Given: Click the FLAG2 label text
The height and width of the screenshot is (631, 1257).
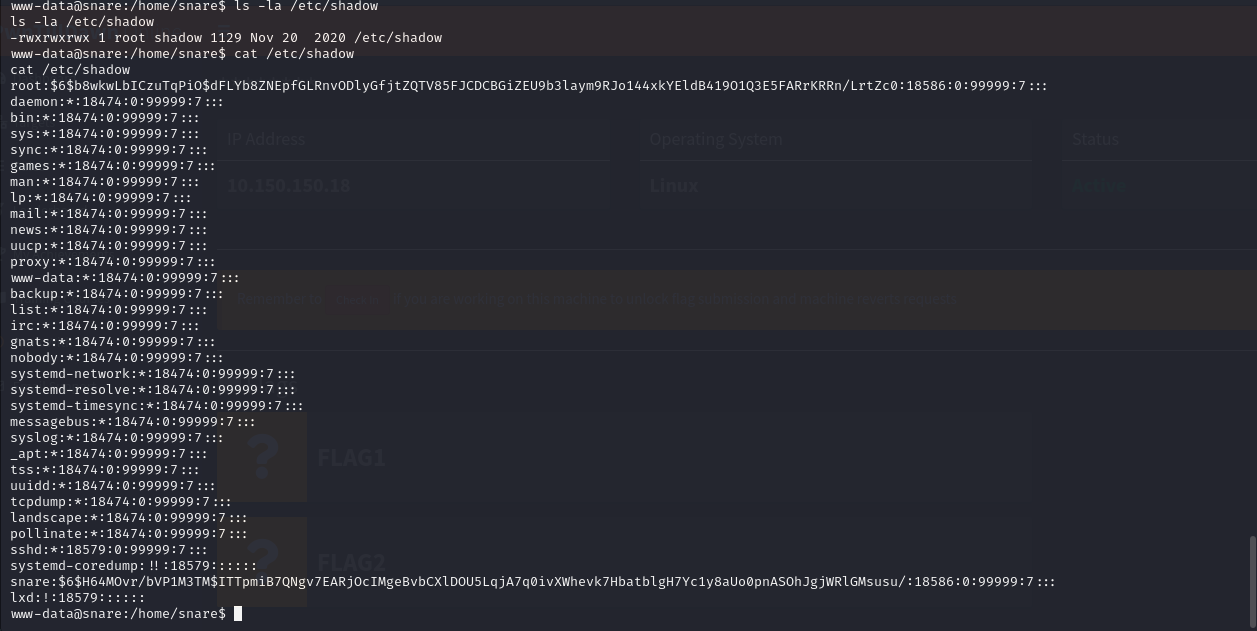Looking at the screenshot, I should pos(350,562).
